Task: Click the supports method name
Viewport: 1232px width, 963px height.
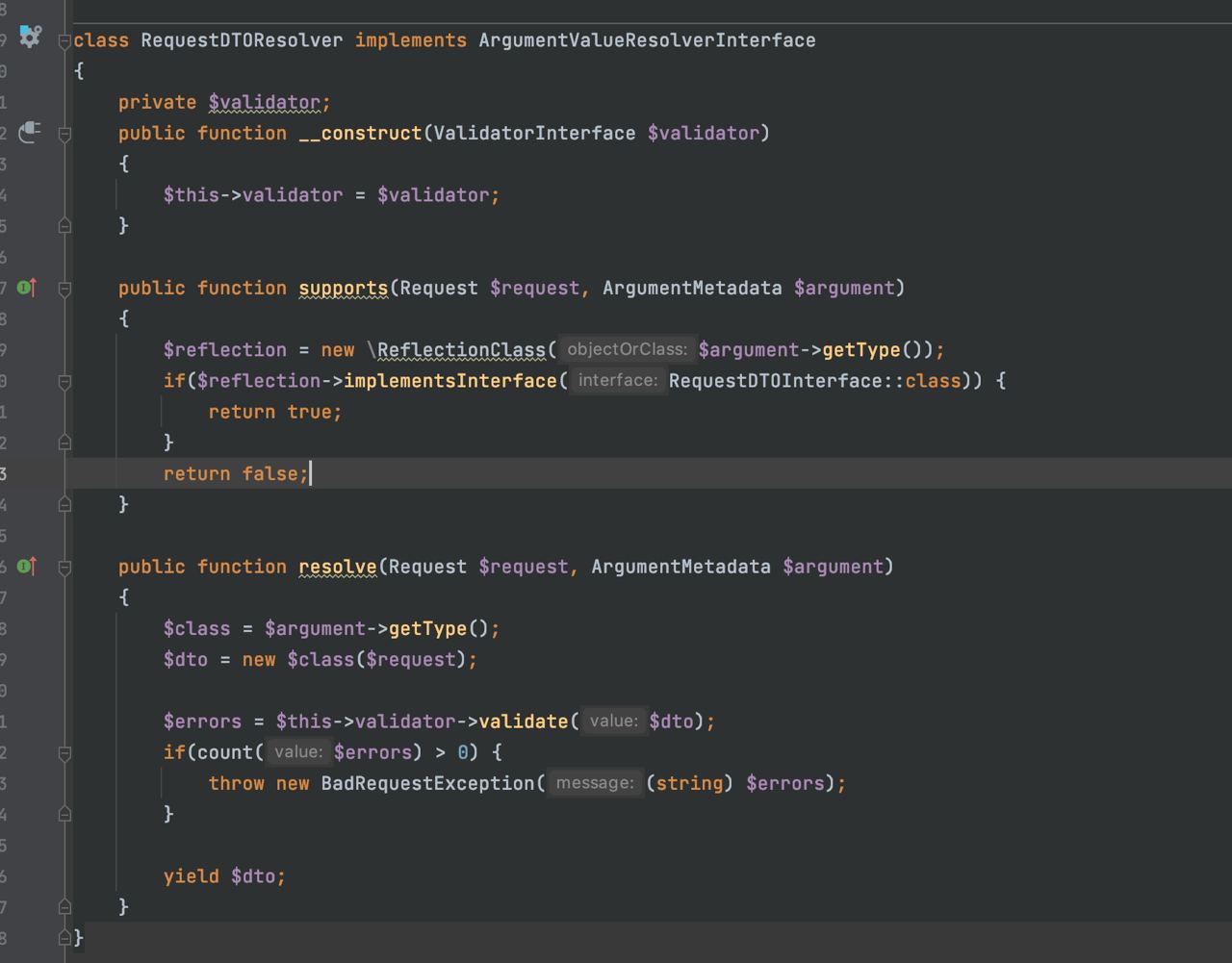Action: [344, 288]
